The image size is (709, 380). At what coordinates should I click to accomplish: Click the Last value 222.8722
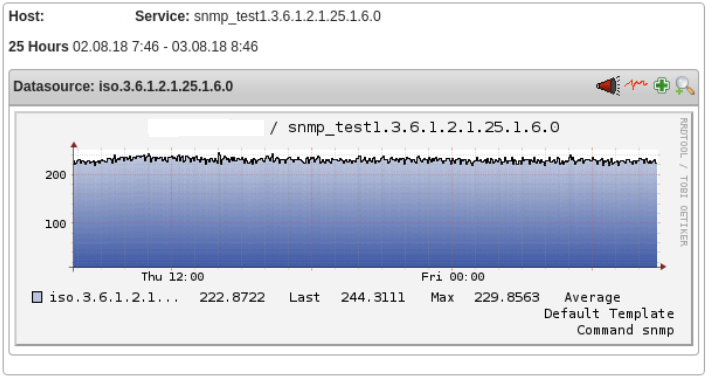pos(232,297)
